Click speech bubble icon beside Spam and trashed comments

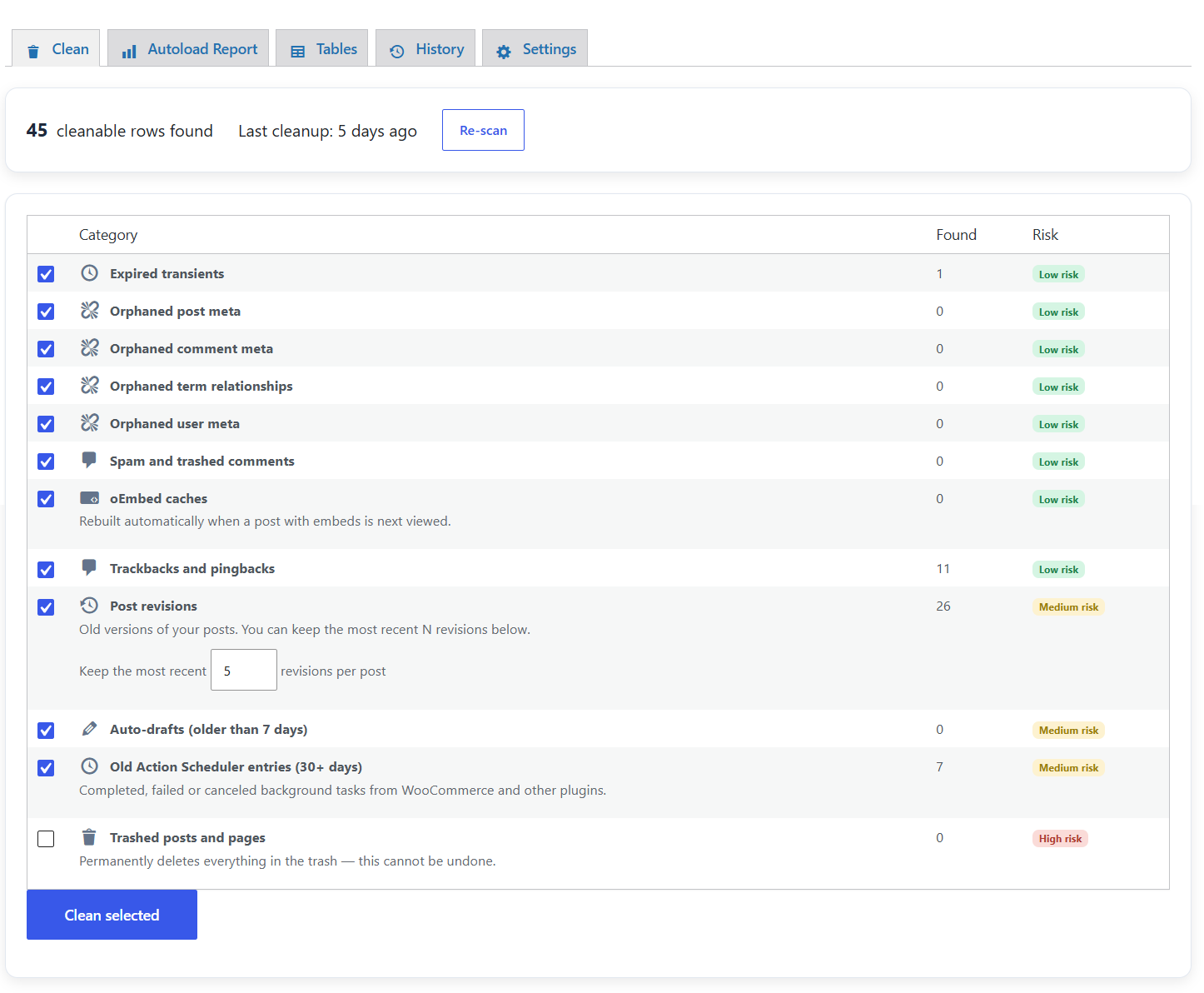(x=89, y=460)
